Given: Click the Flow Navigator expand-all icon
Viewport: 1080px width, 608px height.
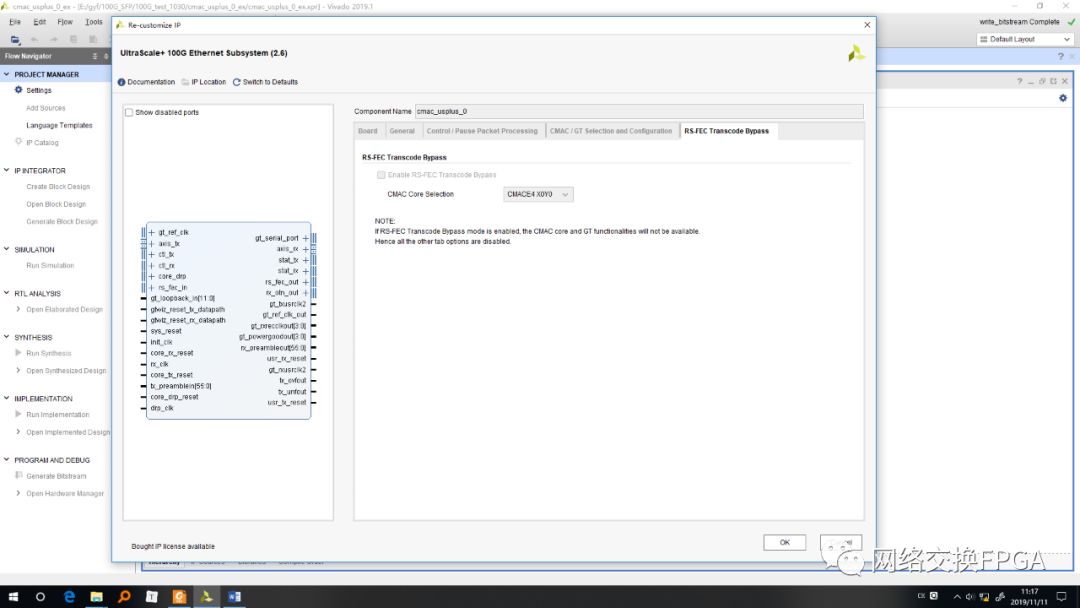Looking at the screenshot, I should pyautogui.click(x=106, y=56).
